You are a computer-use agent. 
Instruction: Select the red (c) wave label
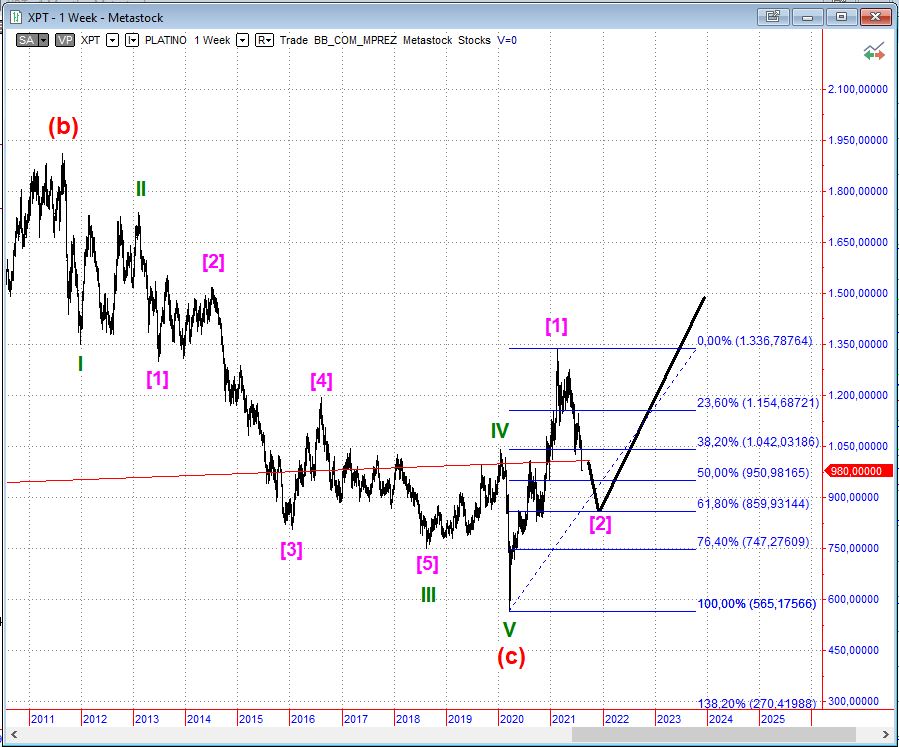[511, 656]
